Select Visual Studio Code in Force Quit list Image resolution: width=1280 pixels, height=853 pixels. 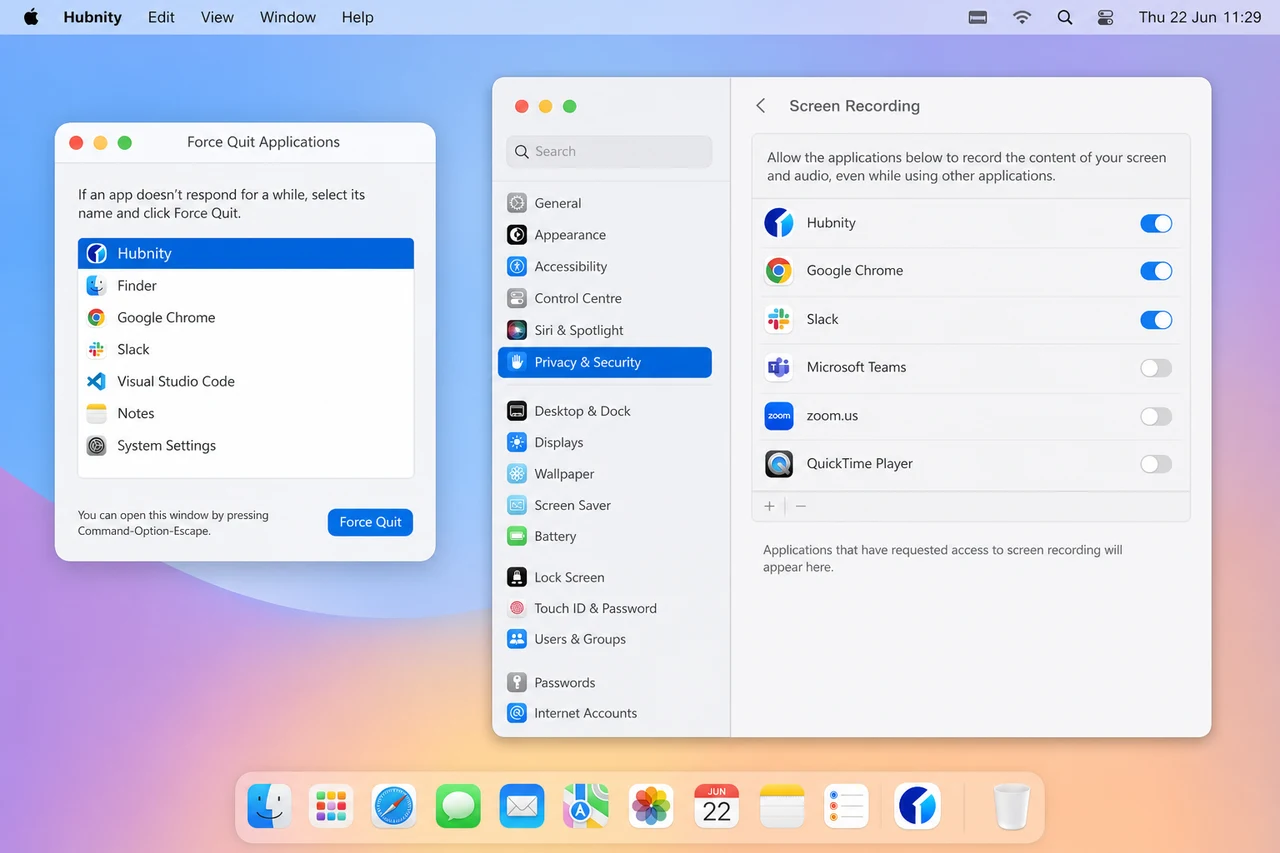246,382
